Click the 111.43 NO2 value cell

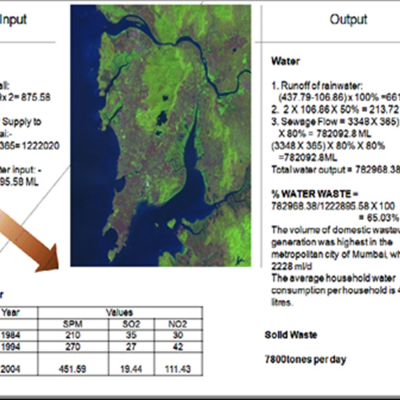coord(178,369)
